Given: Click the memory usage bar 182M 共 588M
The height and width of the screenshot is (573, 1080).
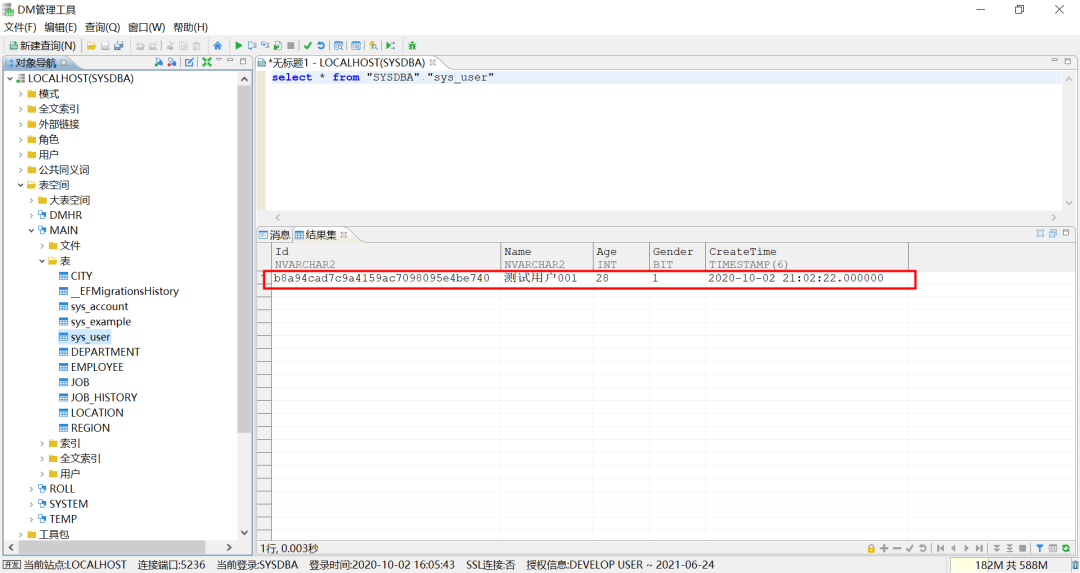Looking at the screenshot, I should coord(1010,565).
